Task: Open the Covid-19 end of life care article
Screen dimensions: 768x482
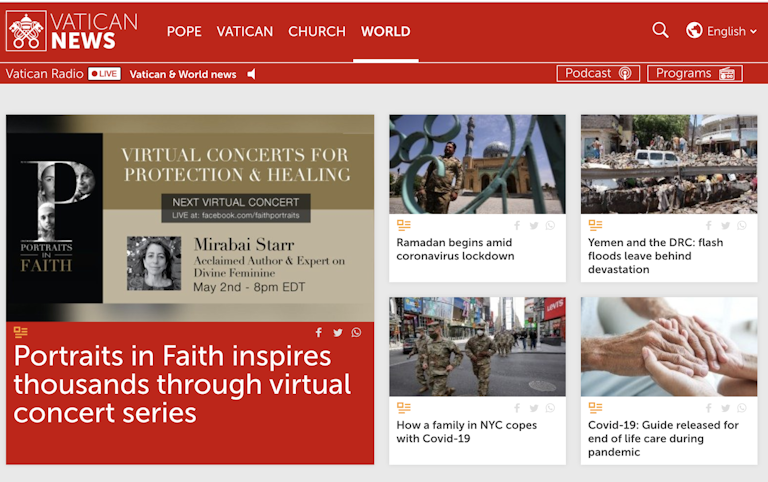Action: (663, 438)
